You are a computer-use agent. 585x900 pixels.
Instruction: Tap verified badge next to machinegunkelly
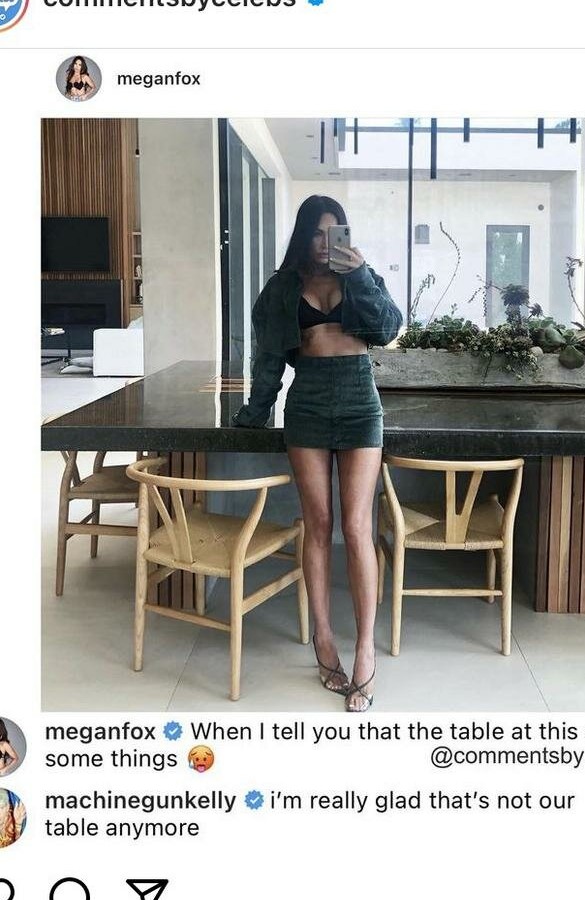point(254,800)
